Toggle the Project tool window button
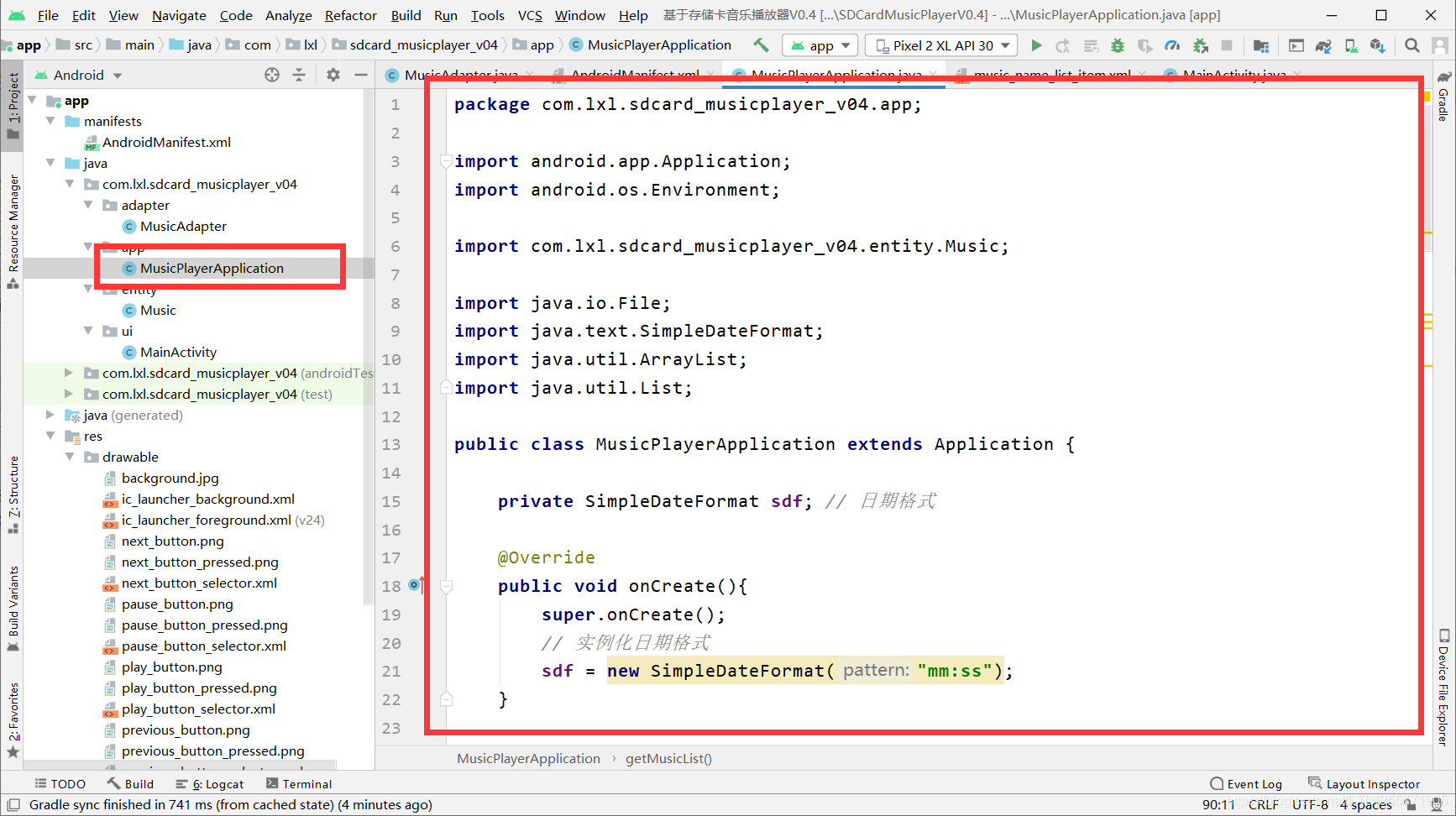 [x=13, y=106]
